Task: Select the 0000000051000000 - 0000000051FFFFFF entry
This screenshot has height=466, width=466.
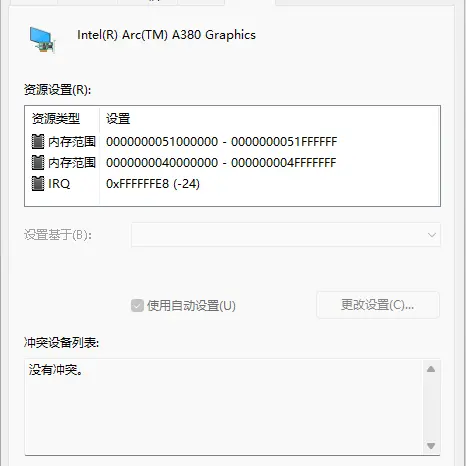Action: [221, 142]
